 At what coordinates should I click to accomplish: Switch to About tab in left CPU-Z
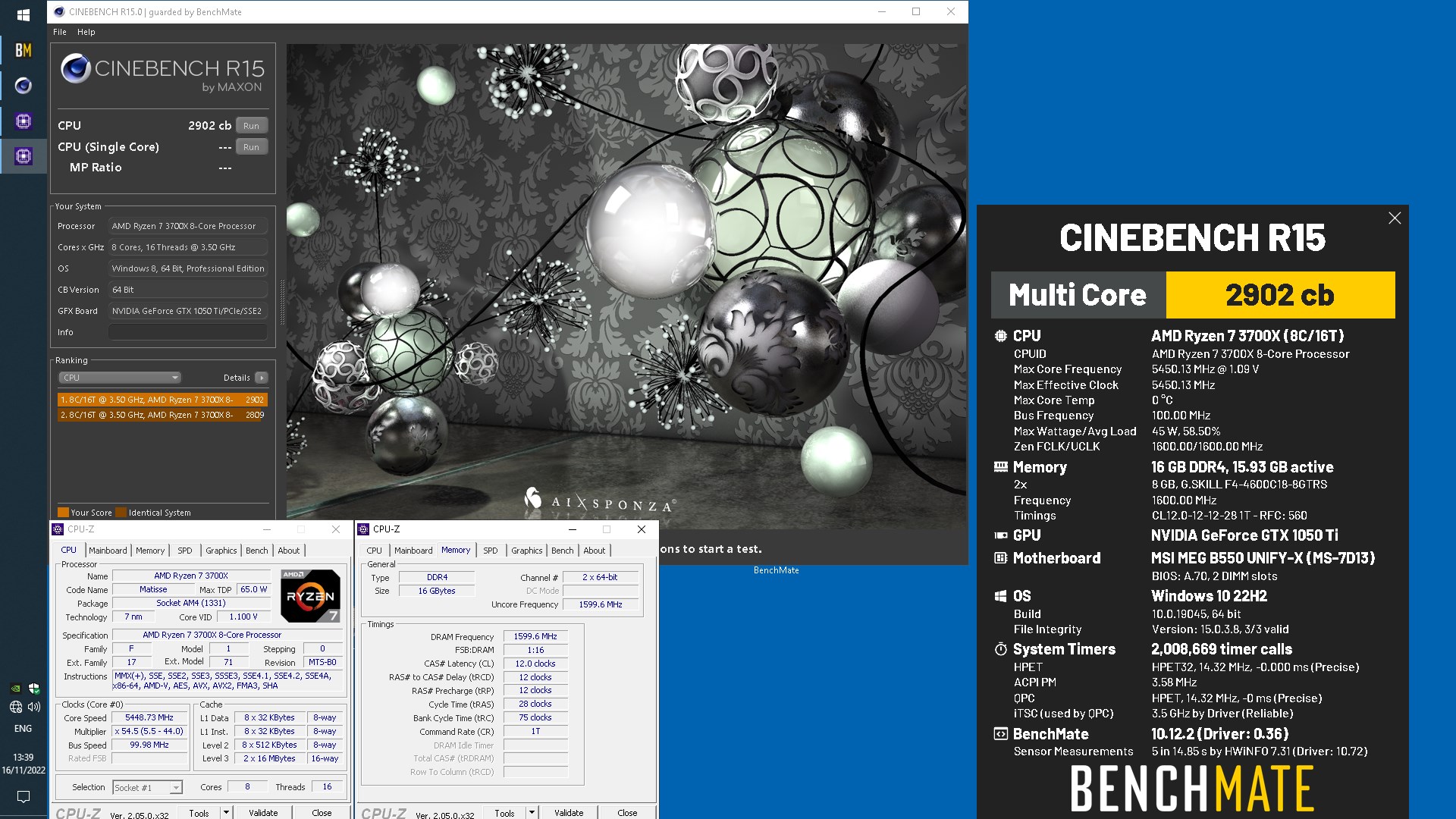(289, 551)
